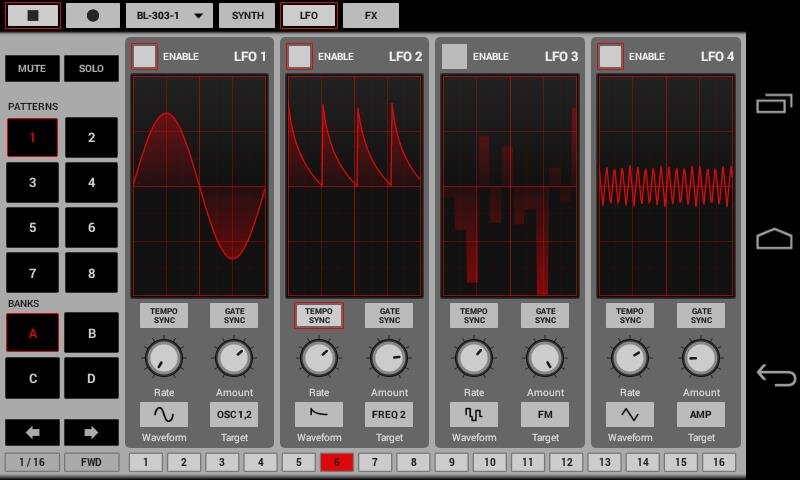
Task: Toggle the LFO 3 enable checkbox
Action: click(455, 57)
